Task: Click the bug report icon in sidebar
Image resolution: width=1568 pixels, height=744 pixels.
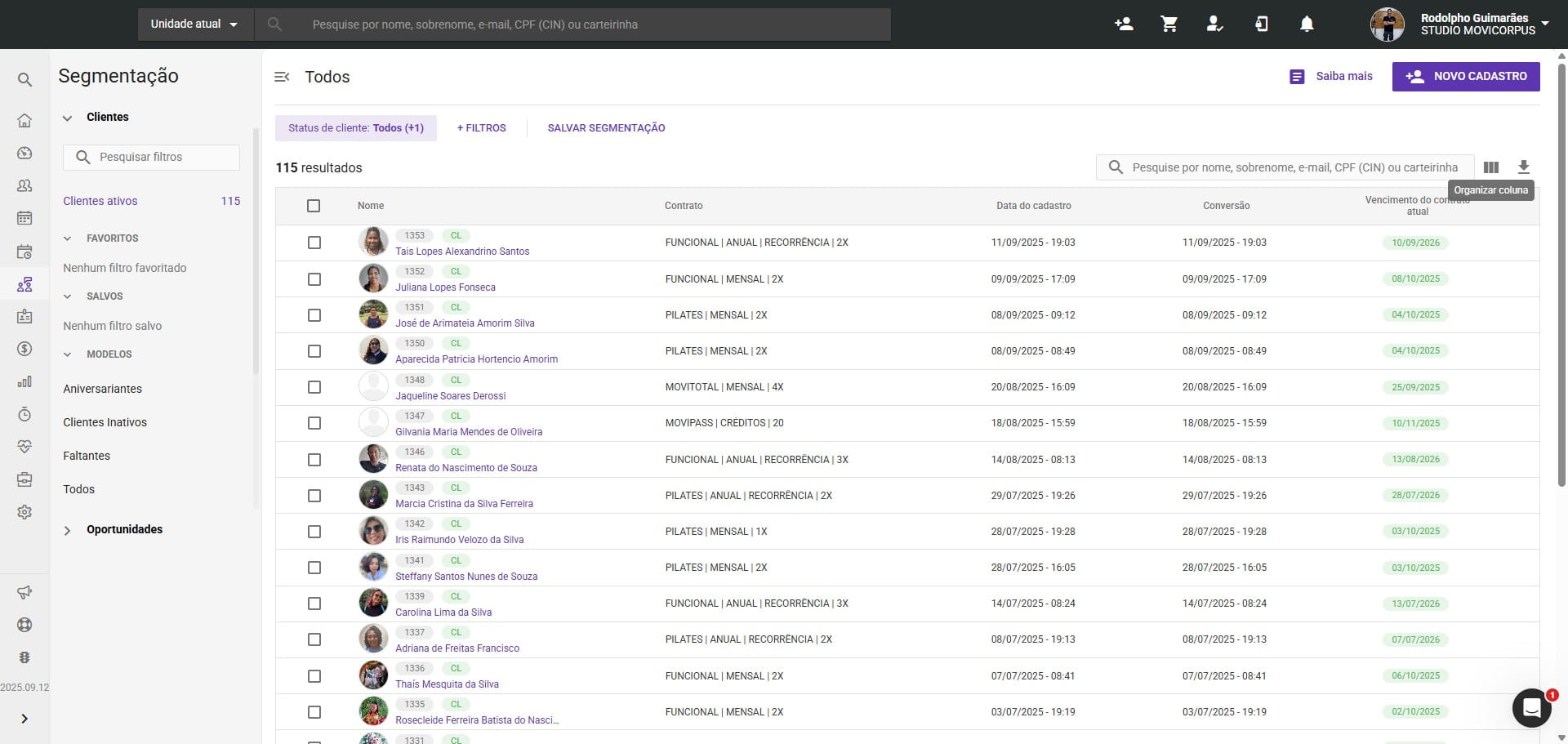Action: tap(24, 657)
